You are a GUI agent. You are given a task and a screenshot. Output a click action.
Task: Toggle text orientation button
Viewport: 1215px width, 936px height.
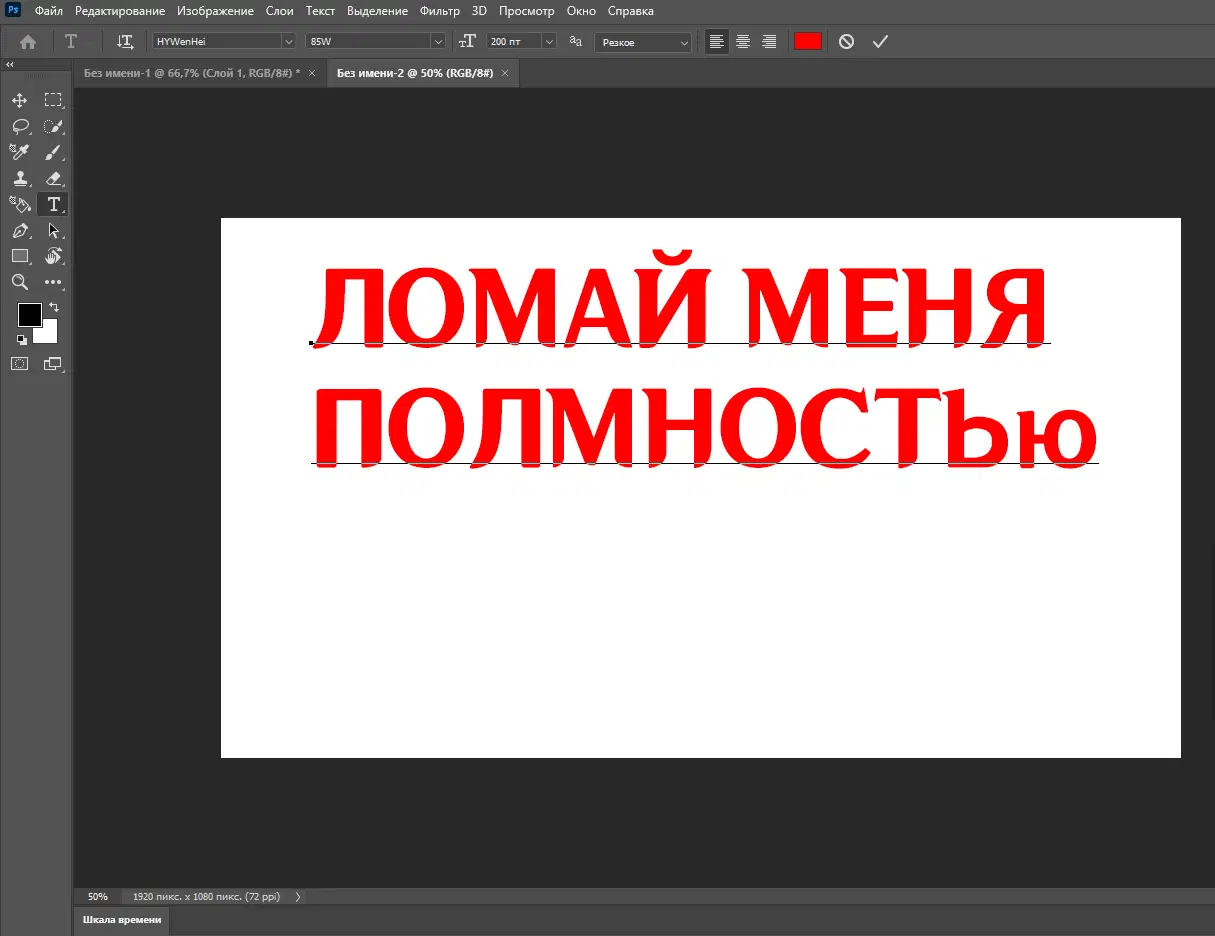[x=125, y=41]
